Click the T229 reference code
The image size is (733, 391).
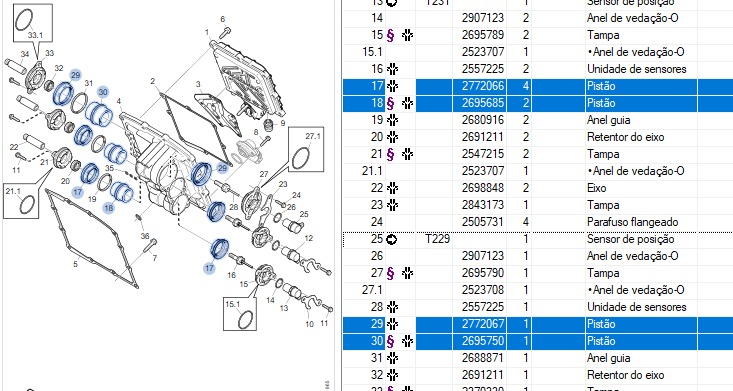point(438,239)
